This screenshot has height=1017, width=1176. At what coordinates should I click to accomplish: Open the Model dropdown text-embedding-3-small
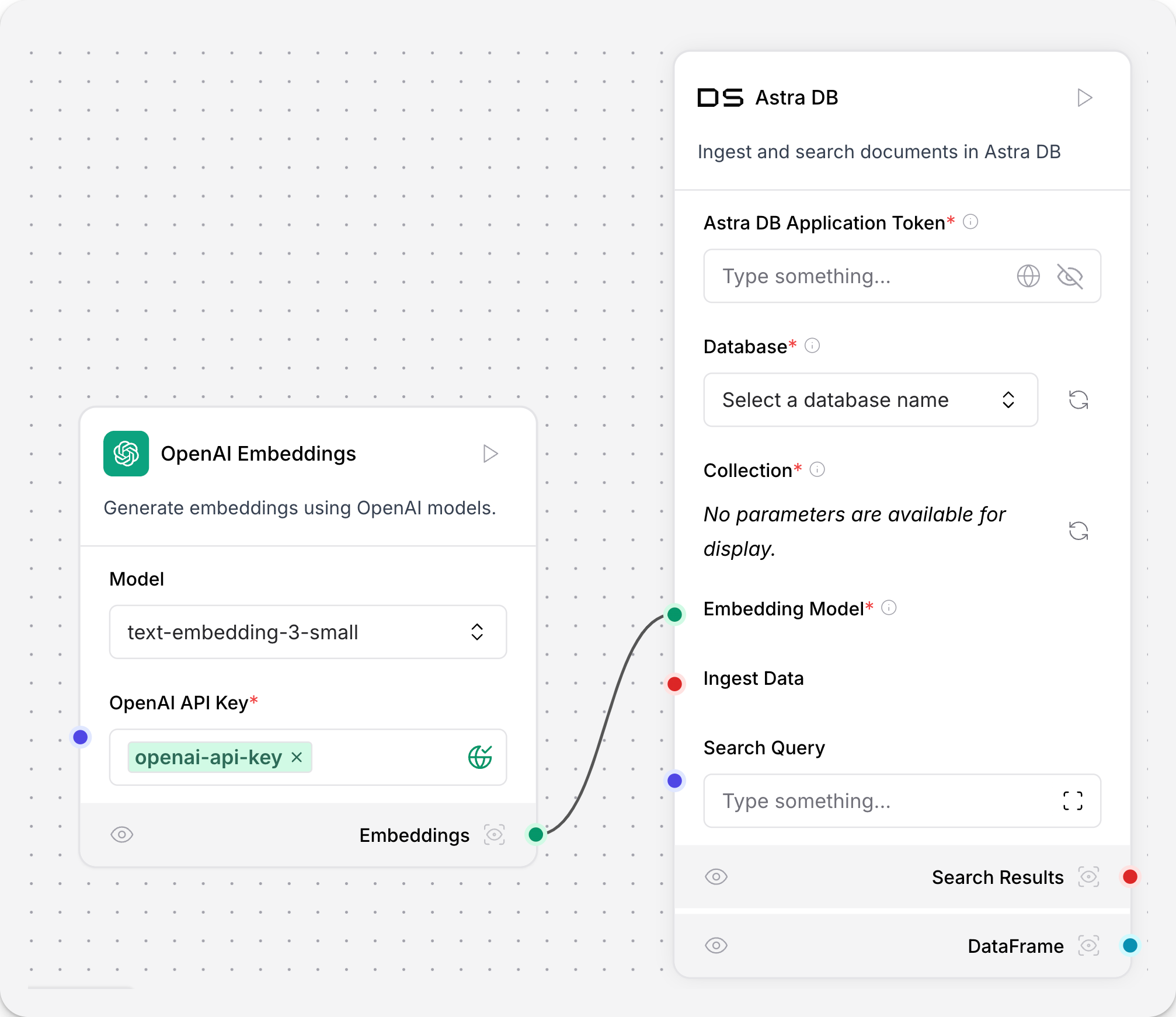[308, 632]
